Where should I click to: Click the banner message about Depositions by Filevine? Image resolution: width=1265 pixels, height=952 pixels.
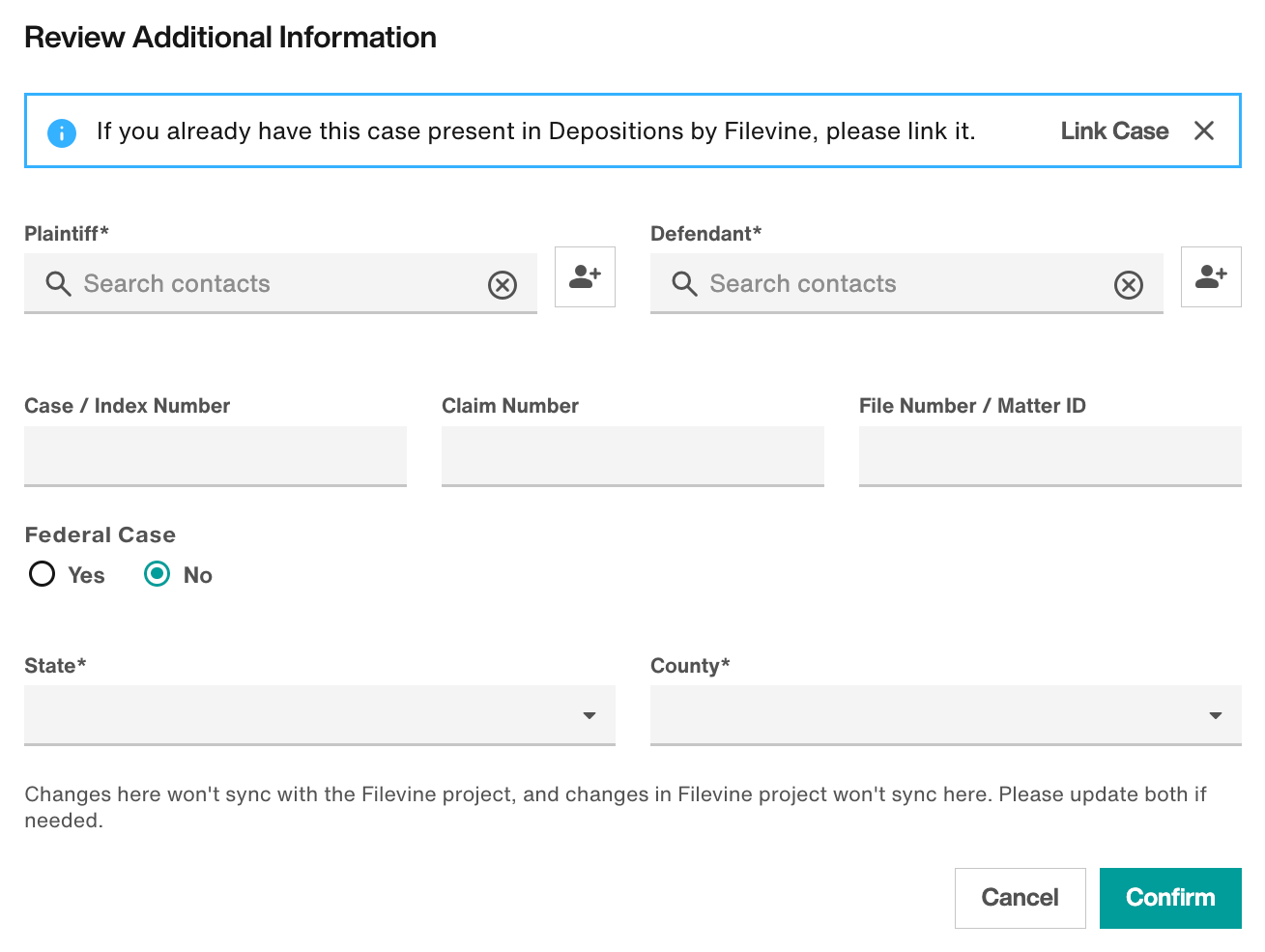point(535,130)
